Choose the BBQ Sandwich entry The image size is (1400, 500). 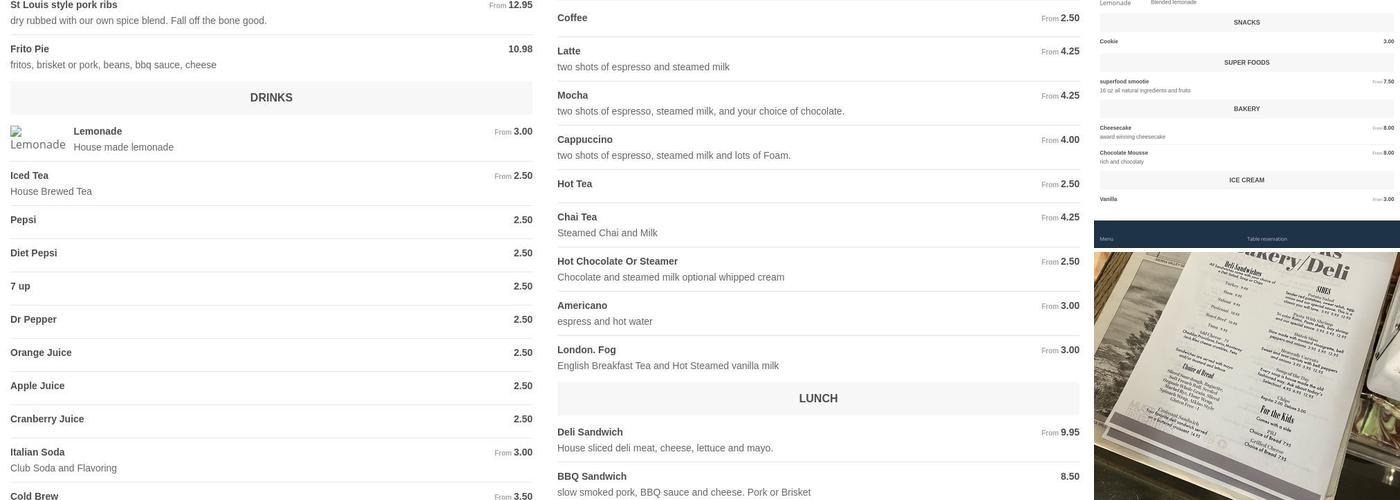point(818,484)
